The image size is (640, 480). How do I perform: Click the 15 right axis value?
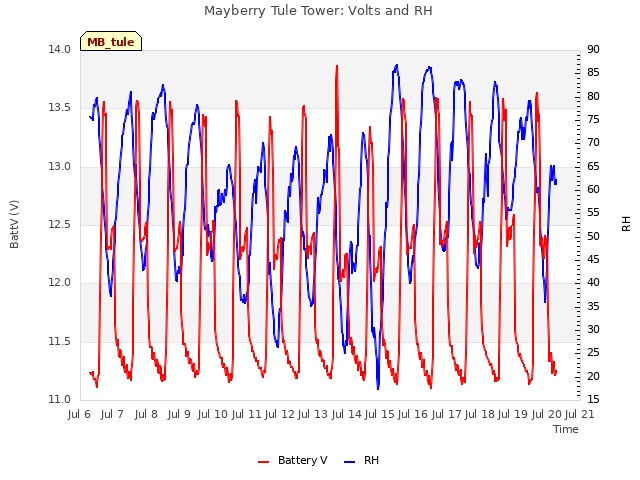pos(593,399)
